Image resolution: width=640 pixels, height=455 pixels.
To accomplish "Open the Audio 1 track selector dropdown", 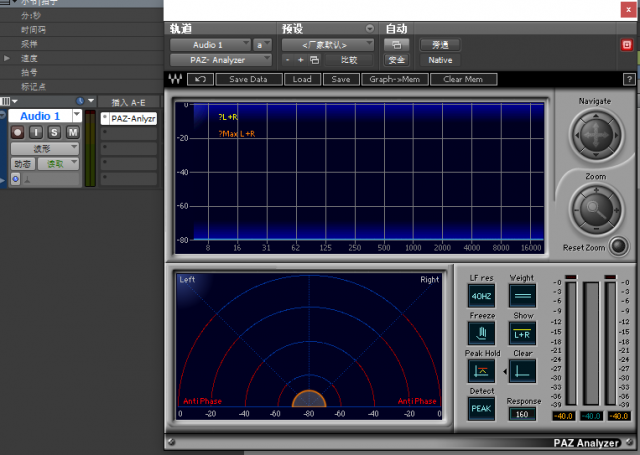I will 210,45.
